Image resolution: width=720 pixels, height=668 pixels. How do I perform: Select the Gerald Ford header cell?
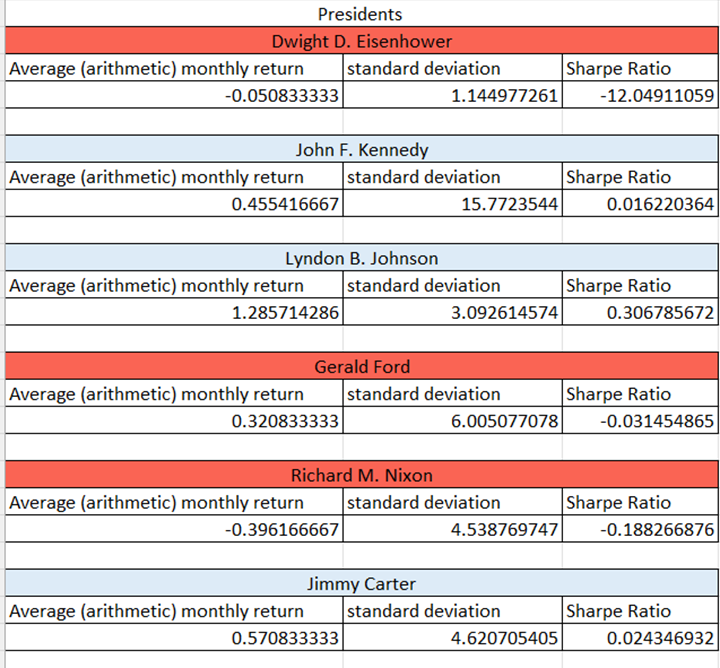361,366
